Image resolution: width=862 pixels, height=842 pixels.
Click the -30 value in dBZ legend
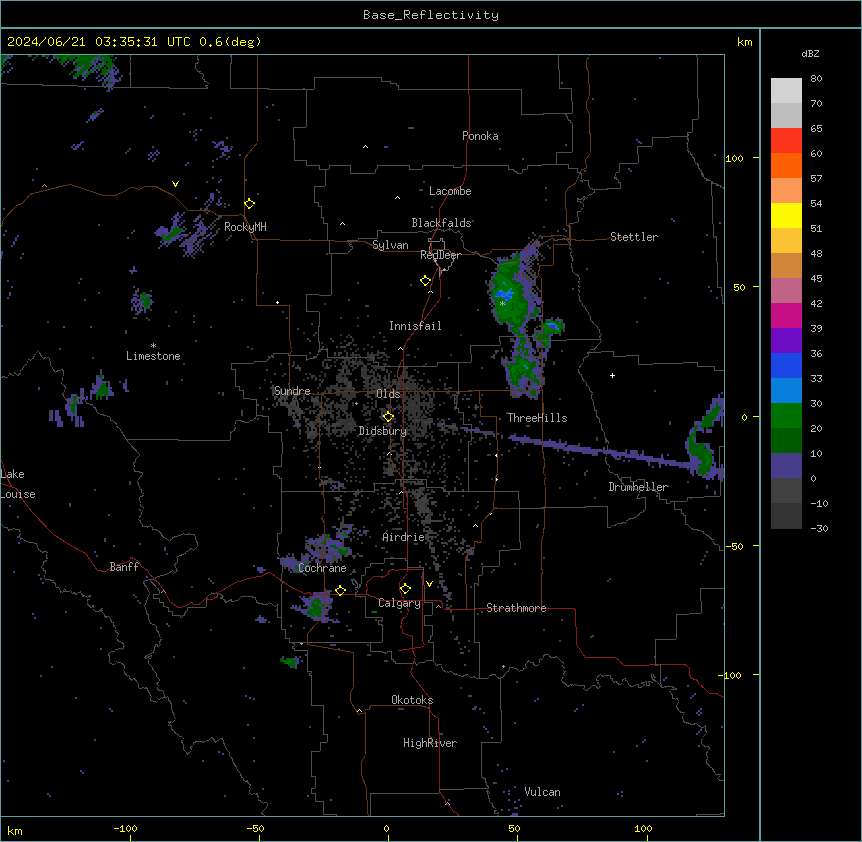(x=819, y=528)
